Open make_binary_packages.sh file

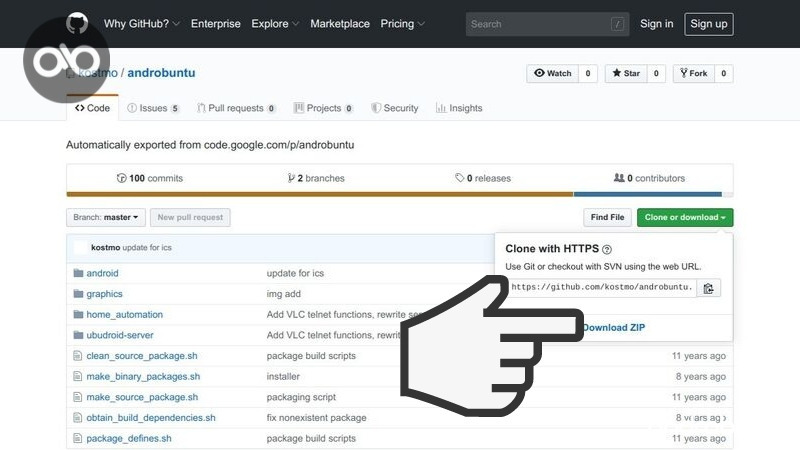tap(143, 377)
